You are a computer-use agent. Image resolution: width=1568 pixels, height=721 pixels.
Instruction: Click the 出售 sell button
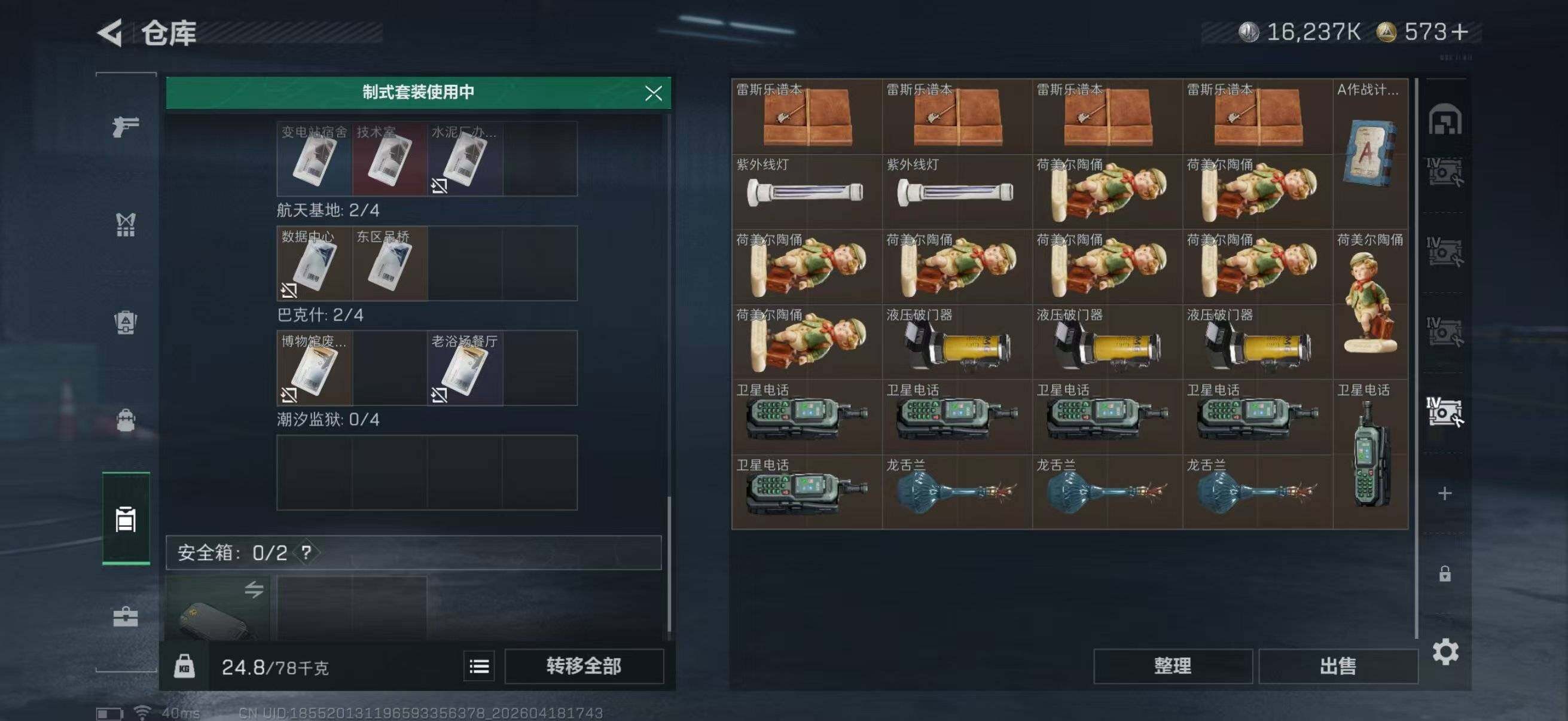pyautogui.click(x=1338, y=666)
